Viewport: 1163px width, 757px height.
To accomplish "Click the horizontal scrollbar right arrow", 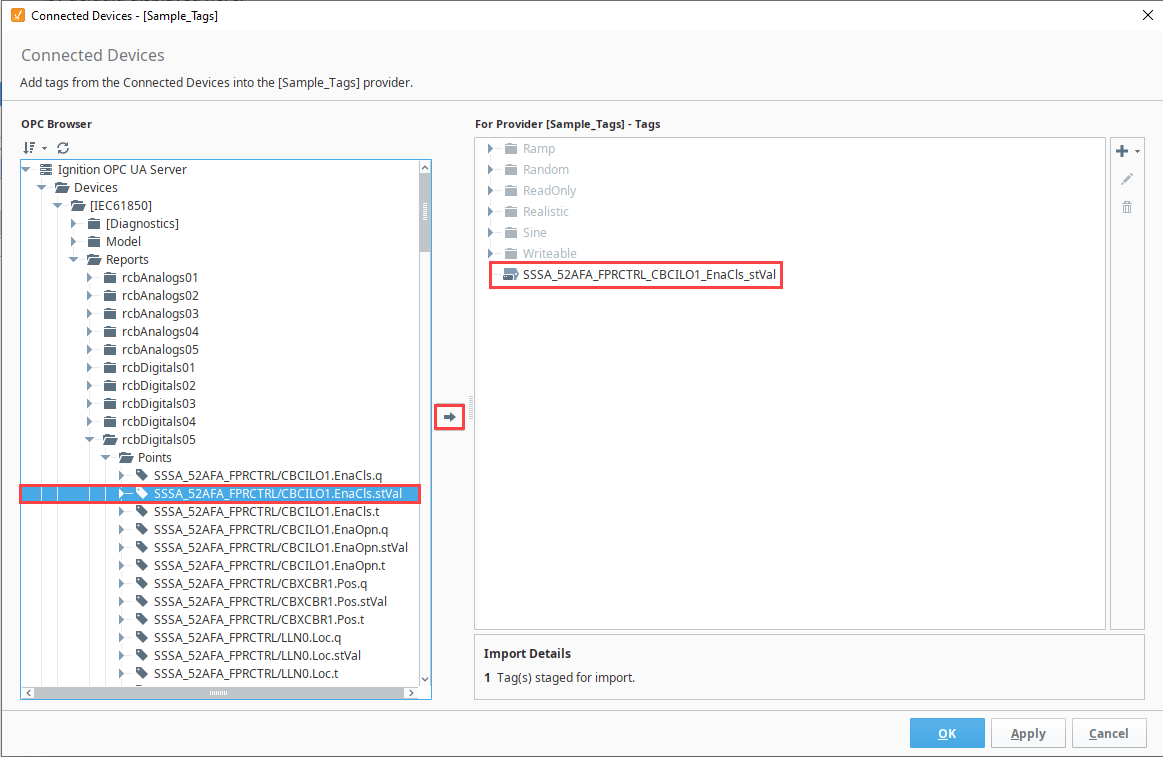I will tap(411, 692).
